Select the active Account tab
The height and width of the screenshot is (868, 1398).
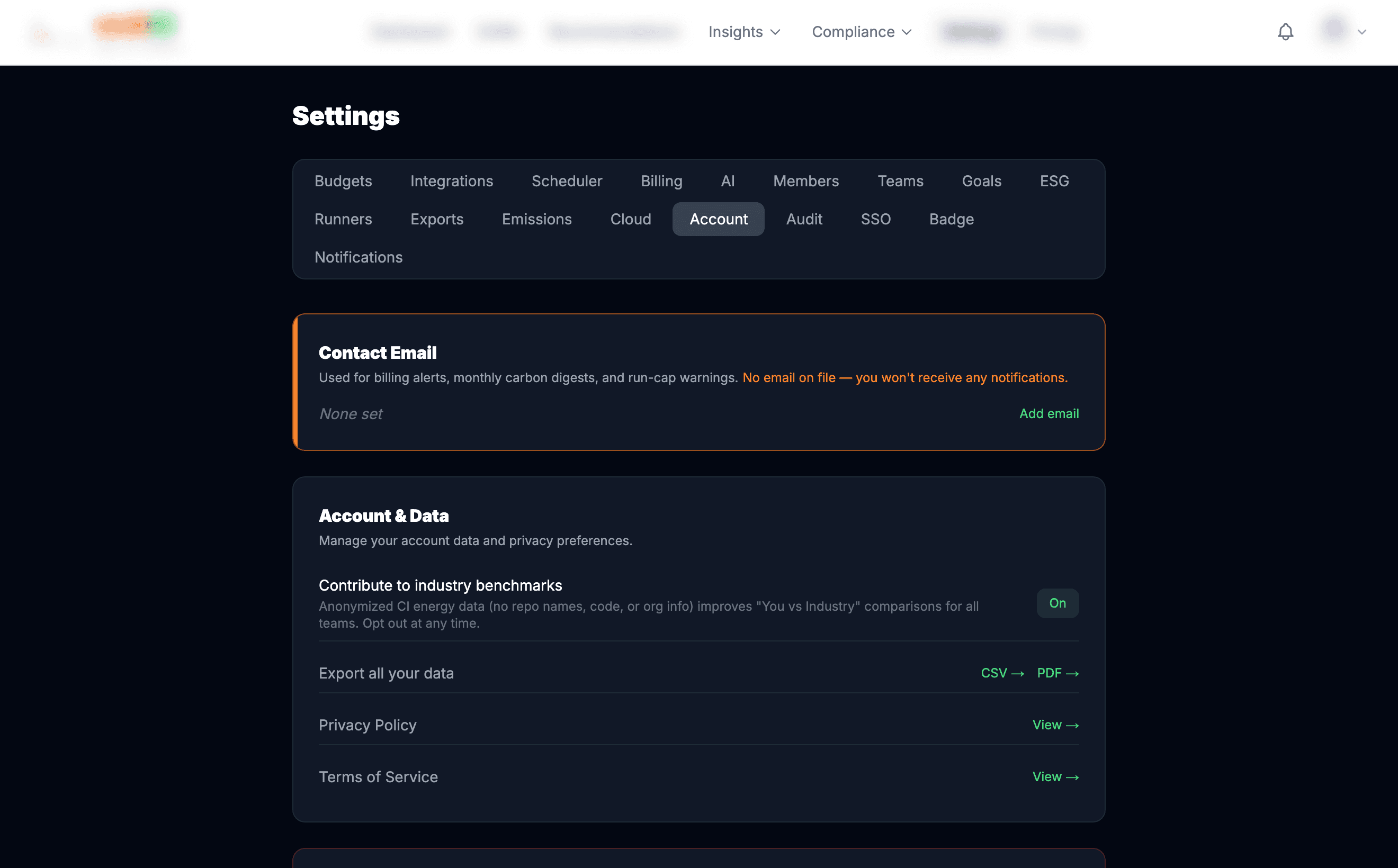coord(718,219)
